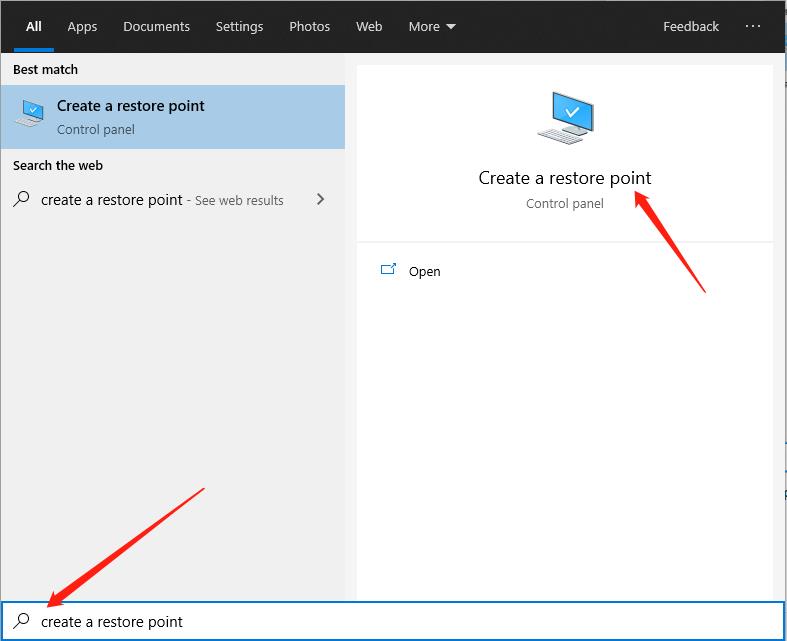Click the computer icon in best match row
This screenshot has width=787, height=641.
click(x=30, y=113)
